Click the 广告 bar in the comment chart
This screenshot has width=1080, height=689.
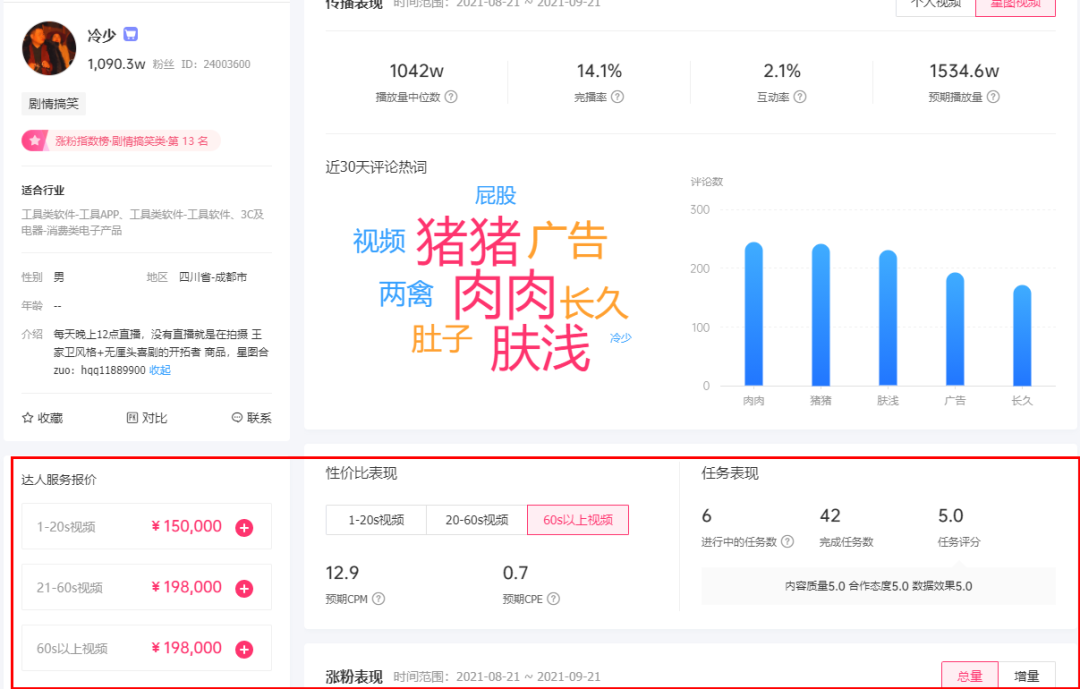955,329
